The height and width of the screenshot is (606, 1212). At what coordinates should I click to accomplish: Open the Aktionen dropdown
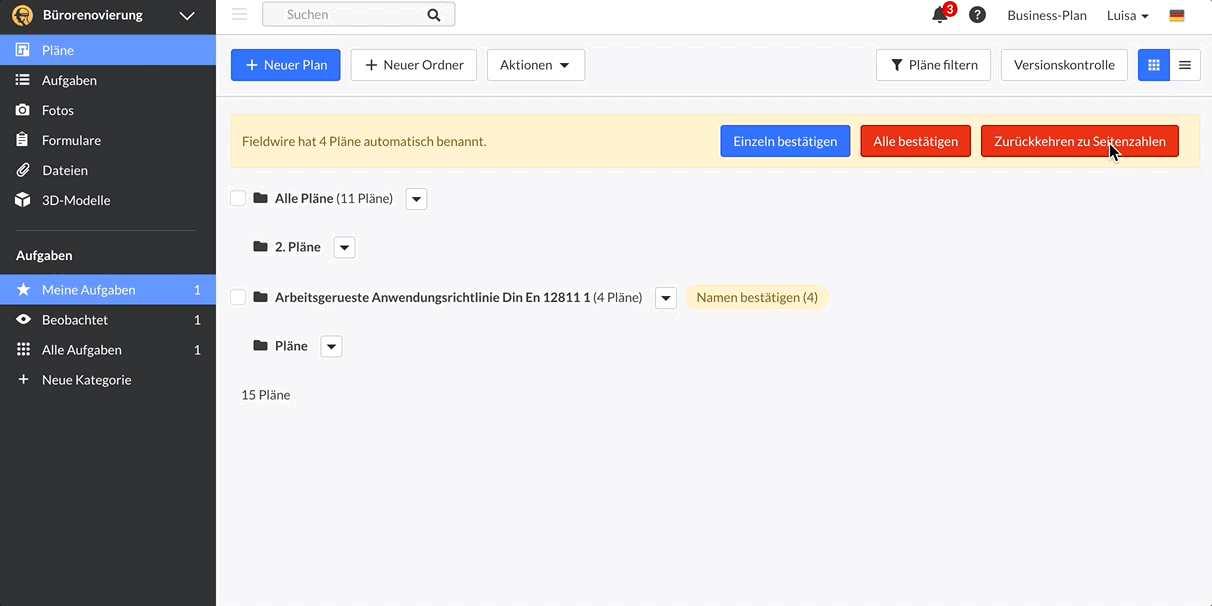click(536, 65)
